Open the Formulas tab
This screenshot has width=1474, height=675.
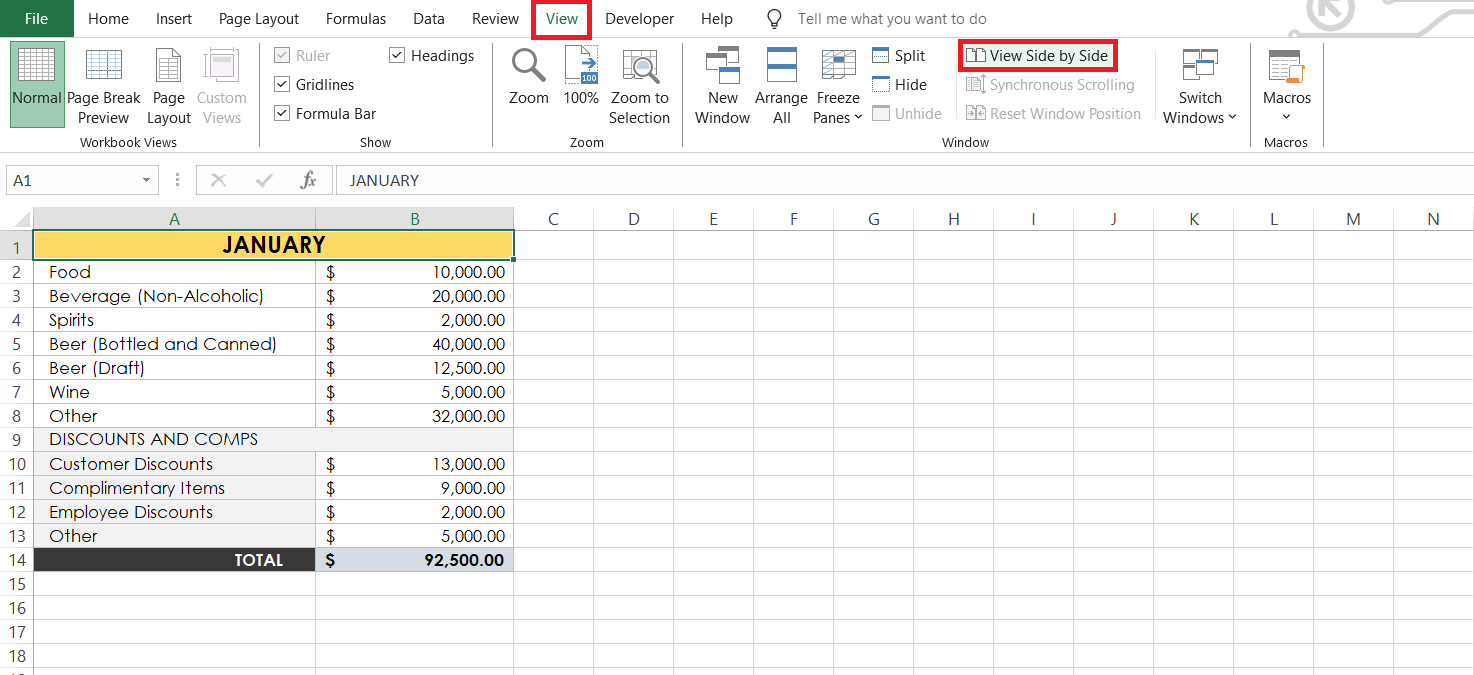pos(357,19)
